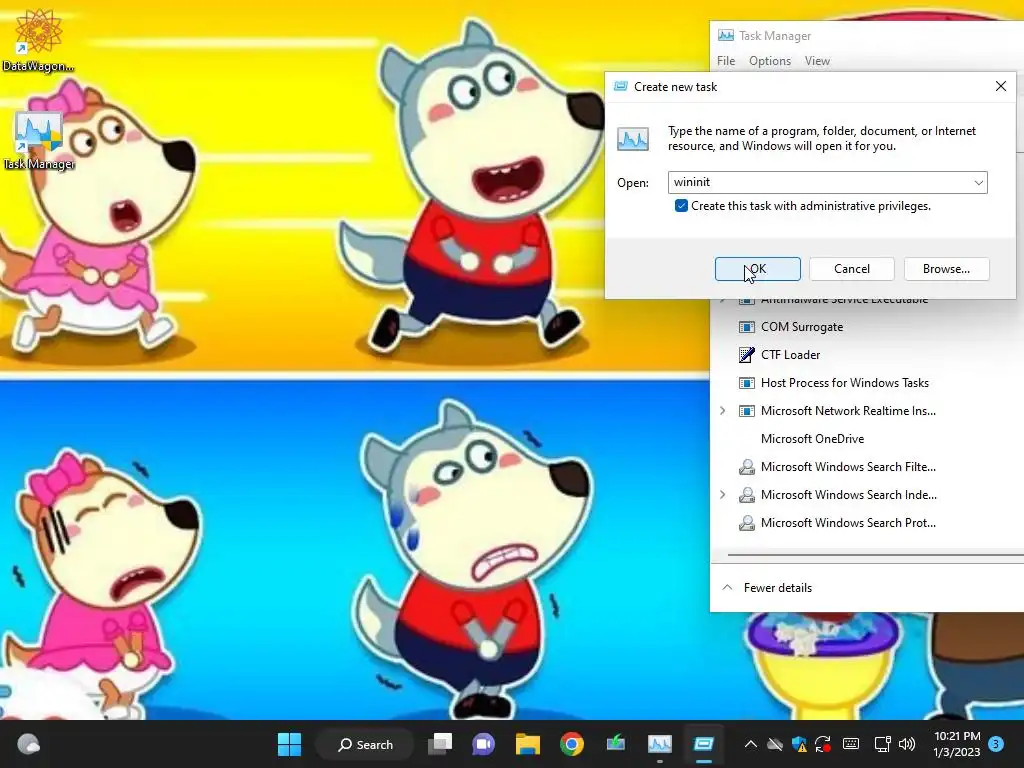Click the network tray icon
The height and width of the screenshot is (768, 1024).
882,744
